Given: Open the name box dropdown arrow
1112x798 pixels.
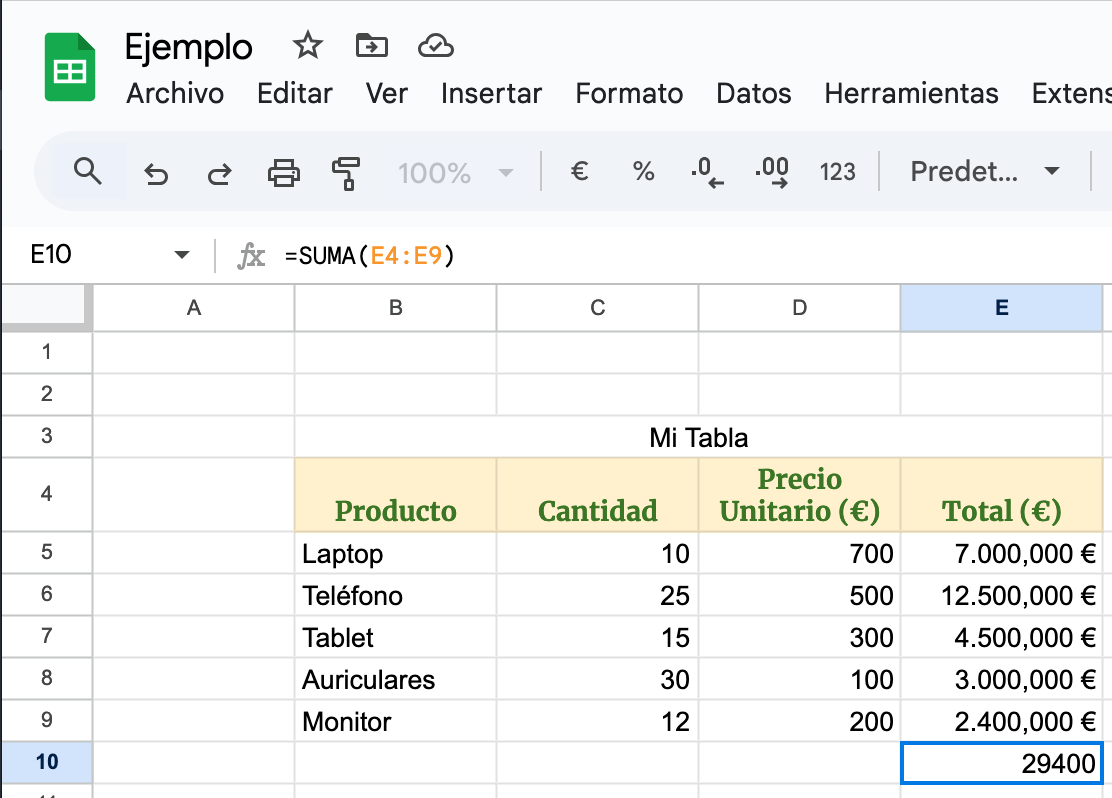Looking at the screenshot, I should (181, 255).
